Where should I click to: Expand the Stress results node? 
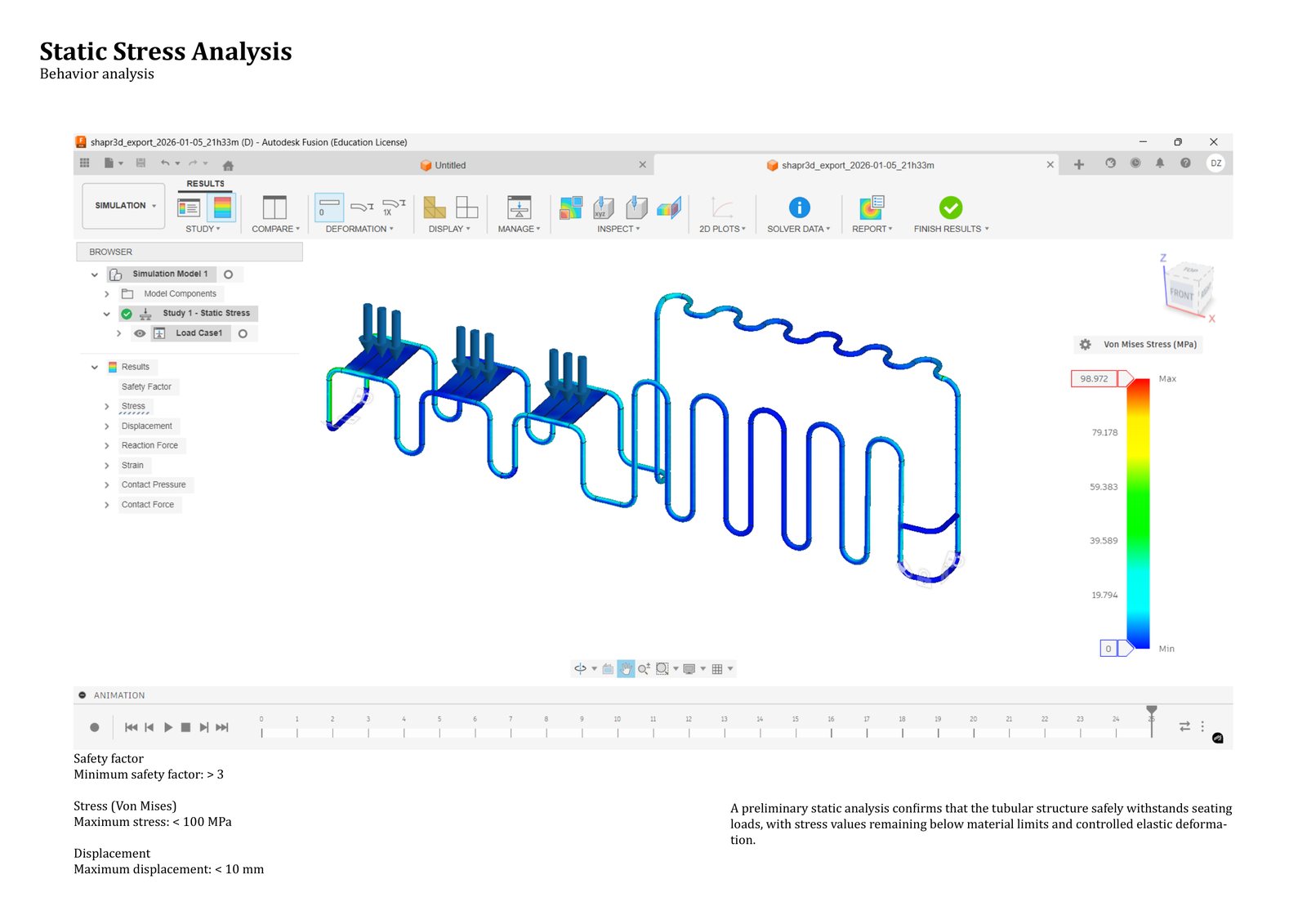point(106,406)
